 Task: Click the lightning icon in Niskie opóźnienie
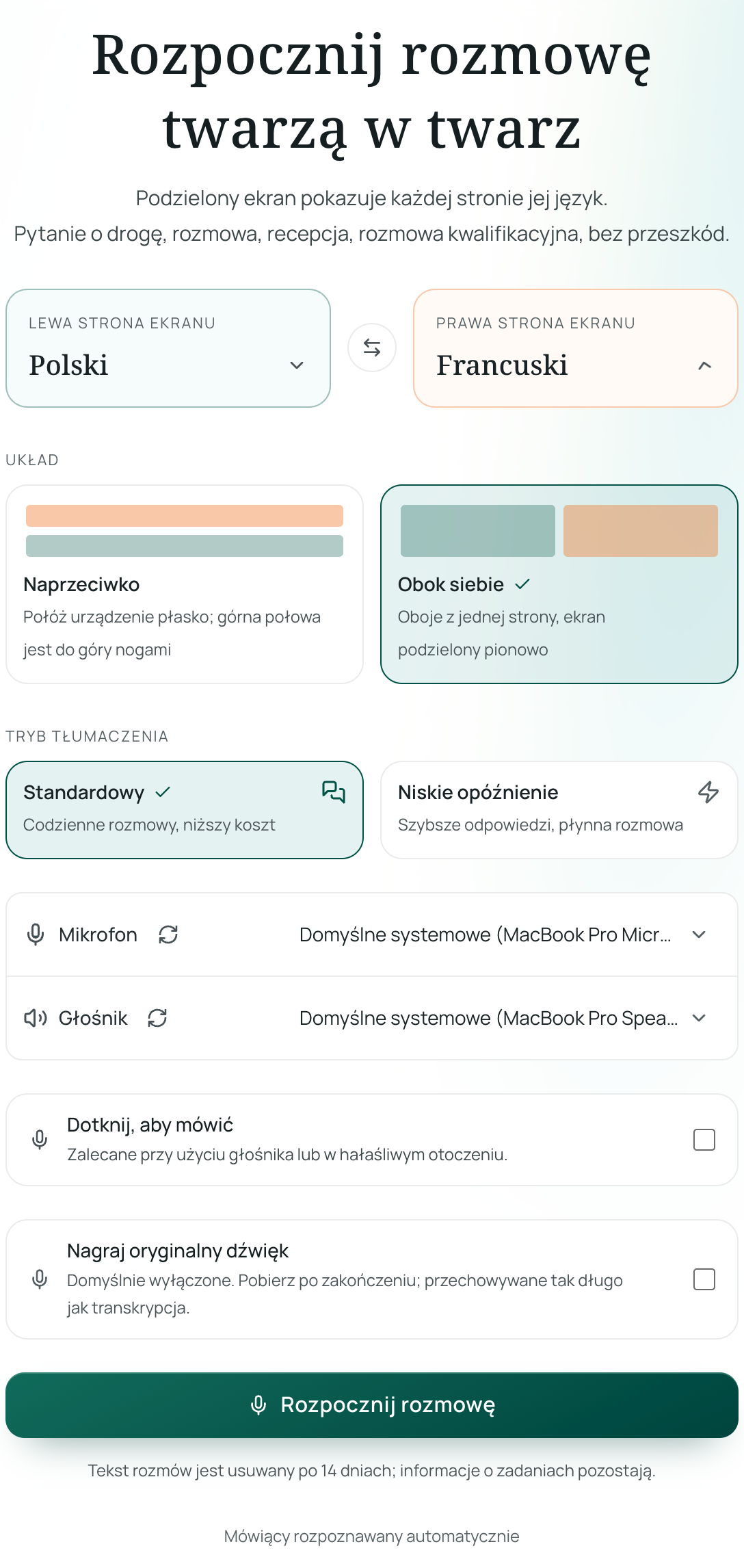pyautogui.click(x=708, y=792)
